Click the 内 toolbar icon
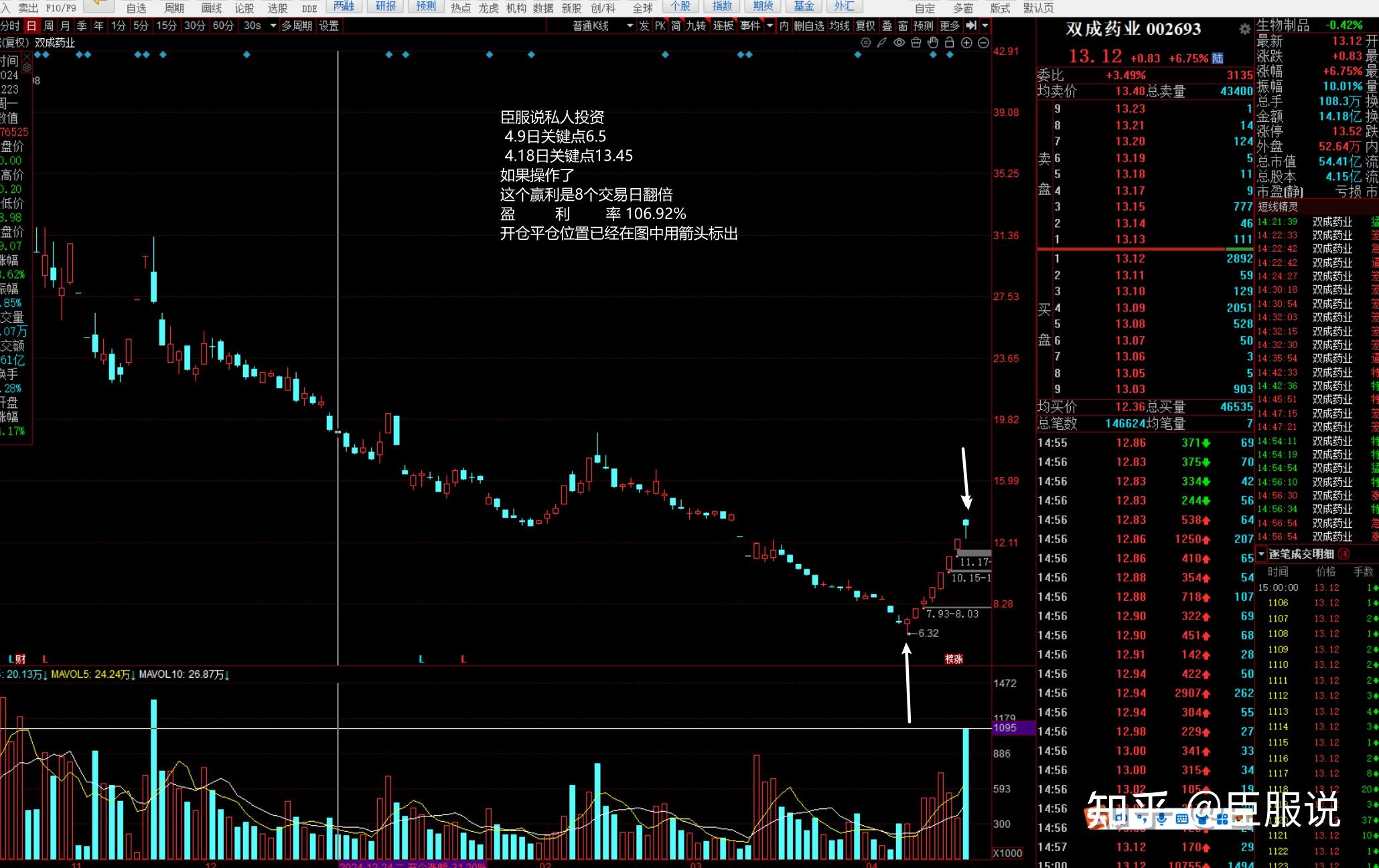Image resolution: width=1379 pixels, height=868 pixels. click(x=784, y=25)
